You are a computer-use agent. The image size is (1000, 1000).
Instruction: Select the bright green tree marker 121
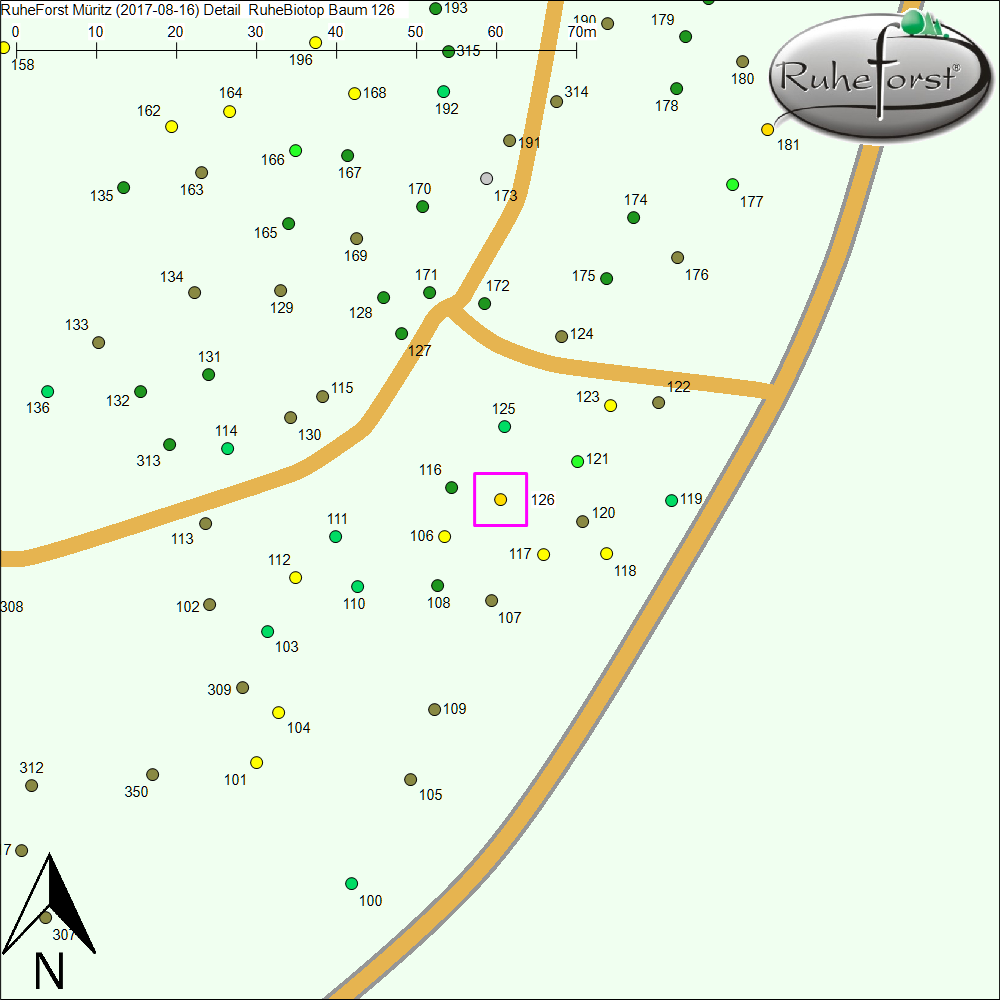pyautogui.click(x=577, y=461)
